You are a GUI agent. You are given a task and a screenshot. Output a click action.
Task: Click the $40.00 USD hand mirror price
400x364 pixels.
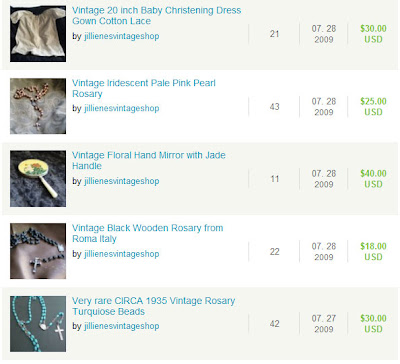373,179
